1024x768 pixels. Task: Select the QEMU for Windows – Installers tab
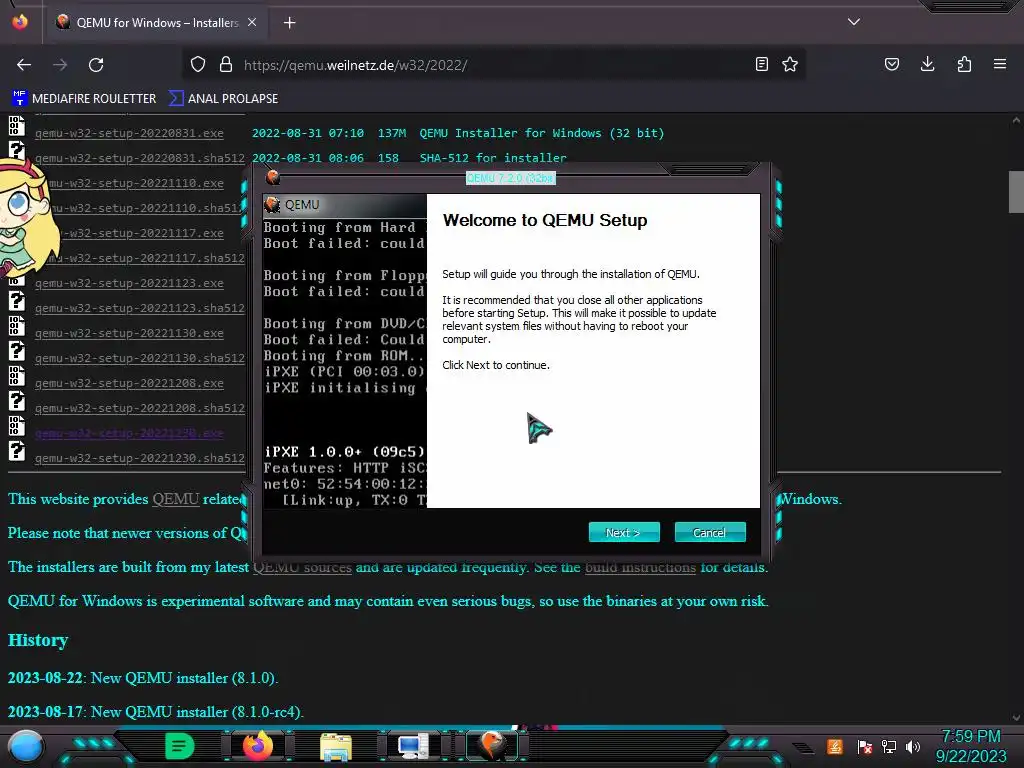157,22
